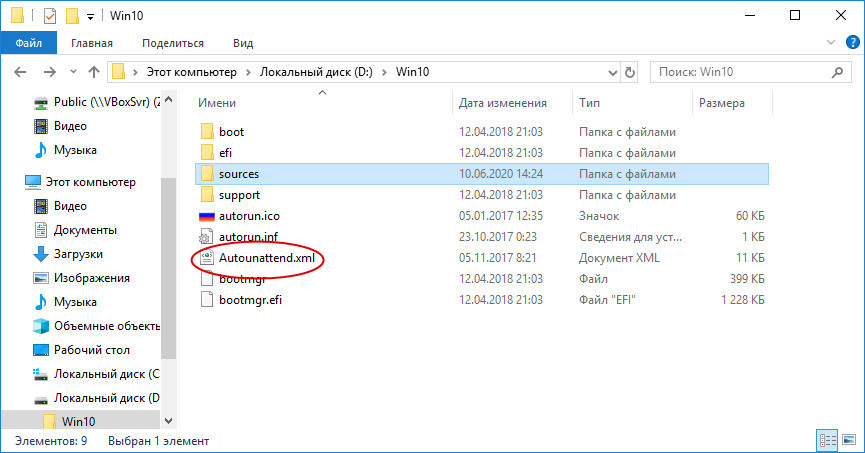
Task: Select the efi folder icon
Action: coord(207,152)
